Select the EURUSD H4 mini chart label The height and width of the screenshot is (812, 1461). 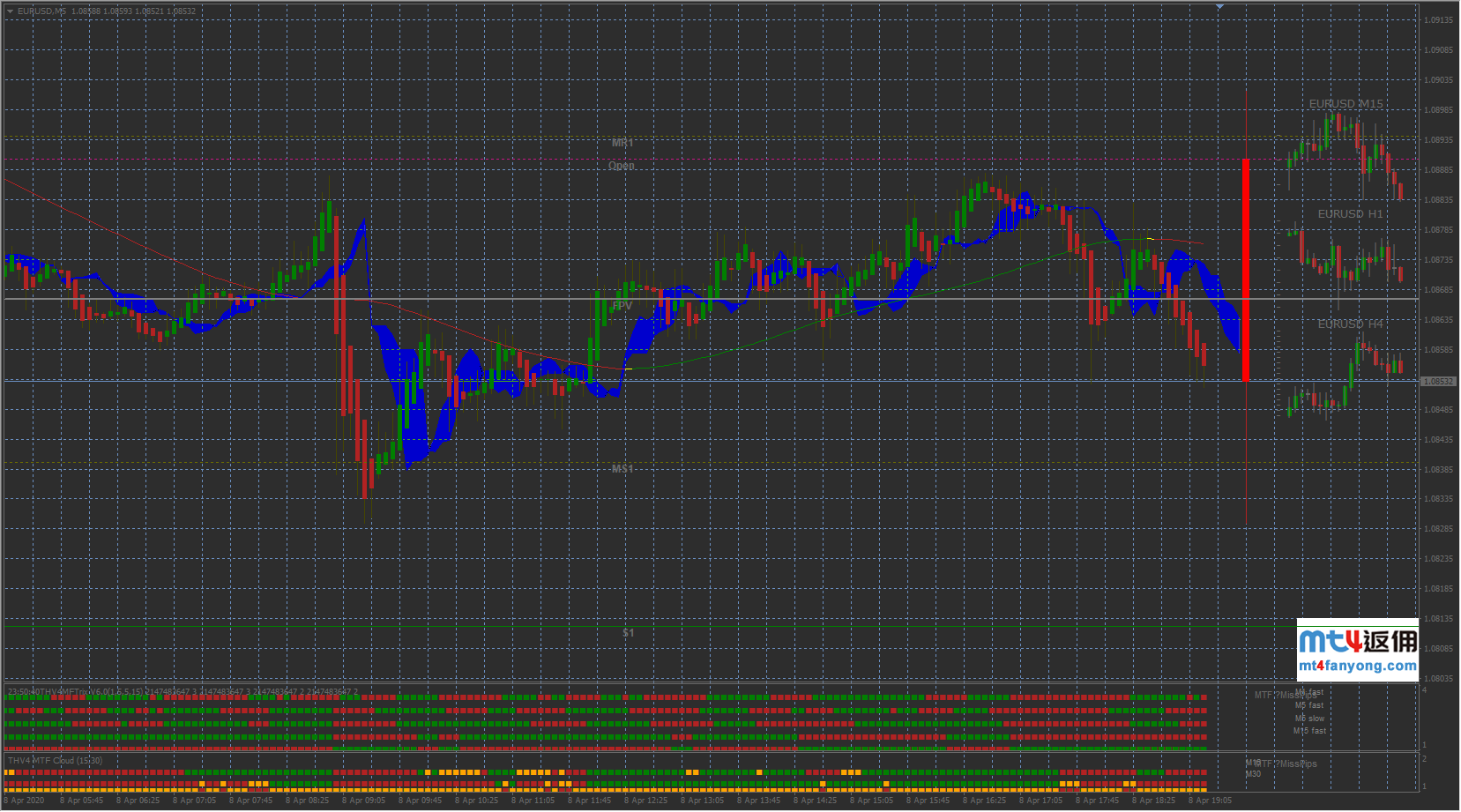coord(1350,324)
